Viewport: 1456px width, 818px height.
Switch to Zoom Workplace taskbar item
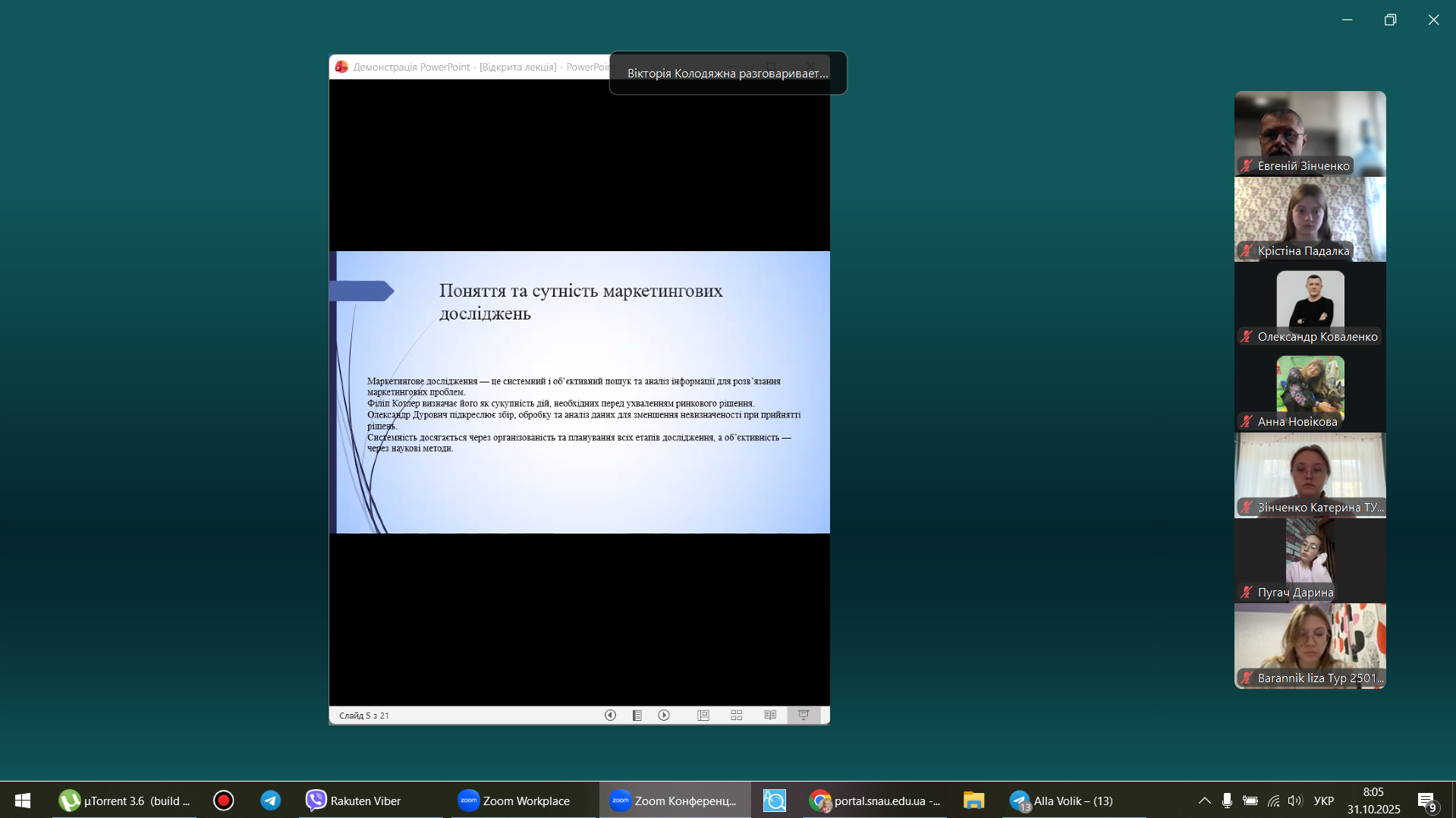(514, 801)
